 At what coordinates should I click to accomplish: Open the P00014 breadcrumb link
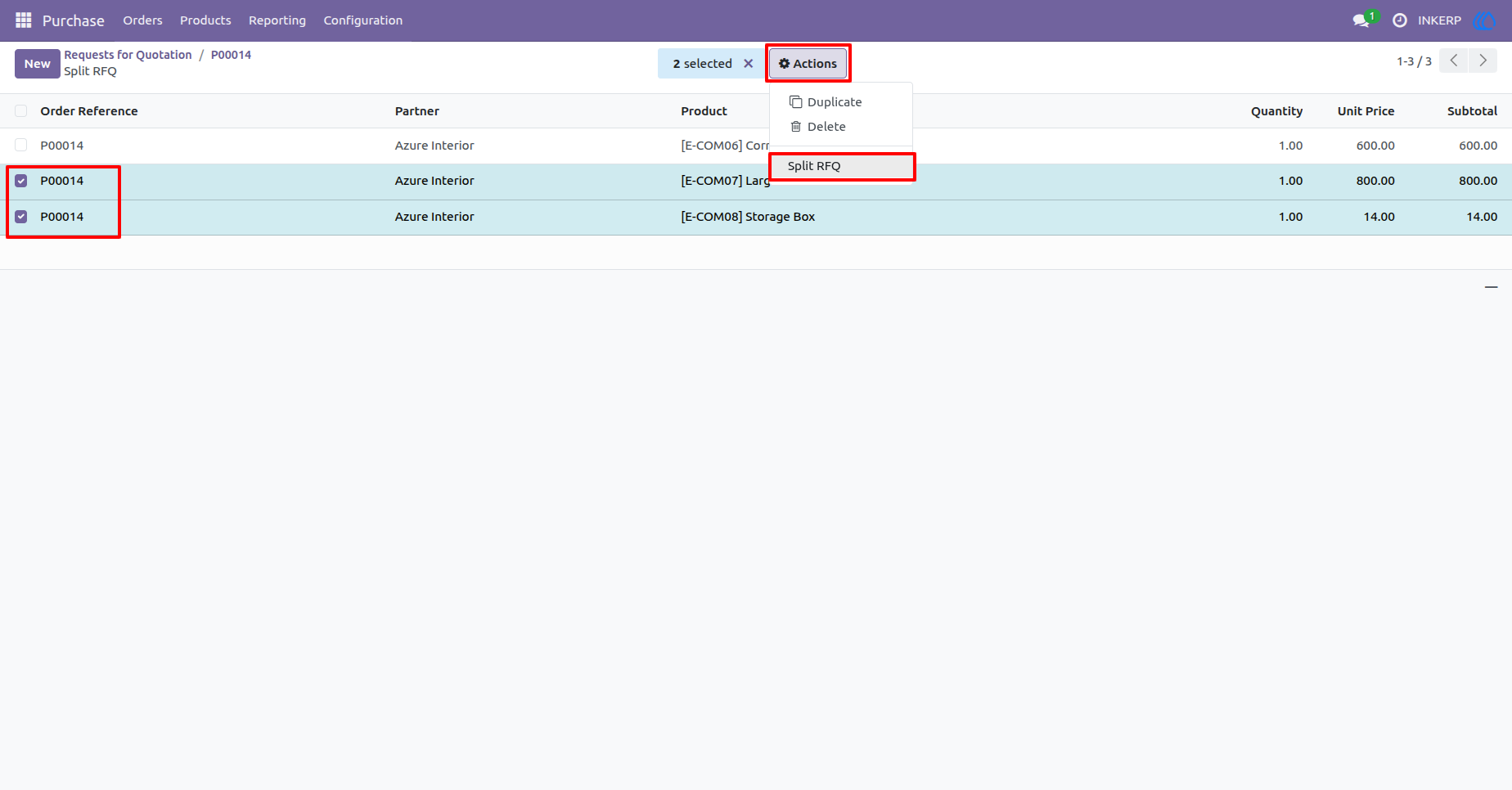tap(231, 55)
